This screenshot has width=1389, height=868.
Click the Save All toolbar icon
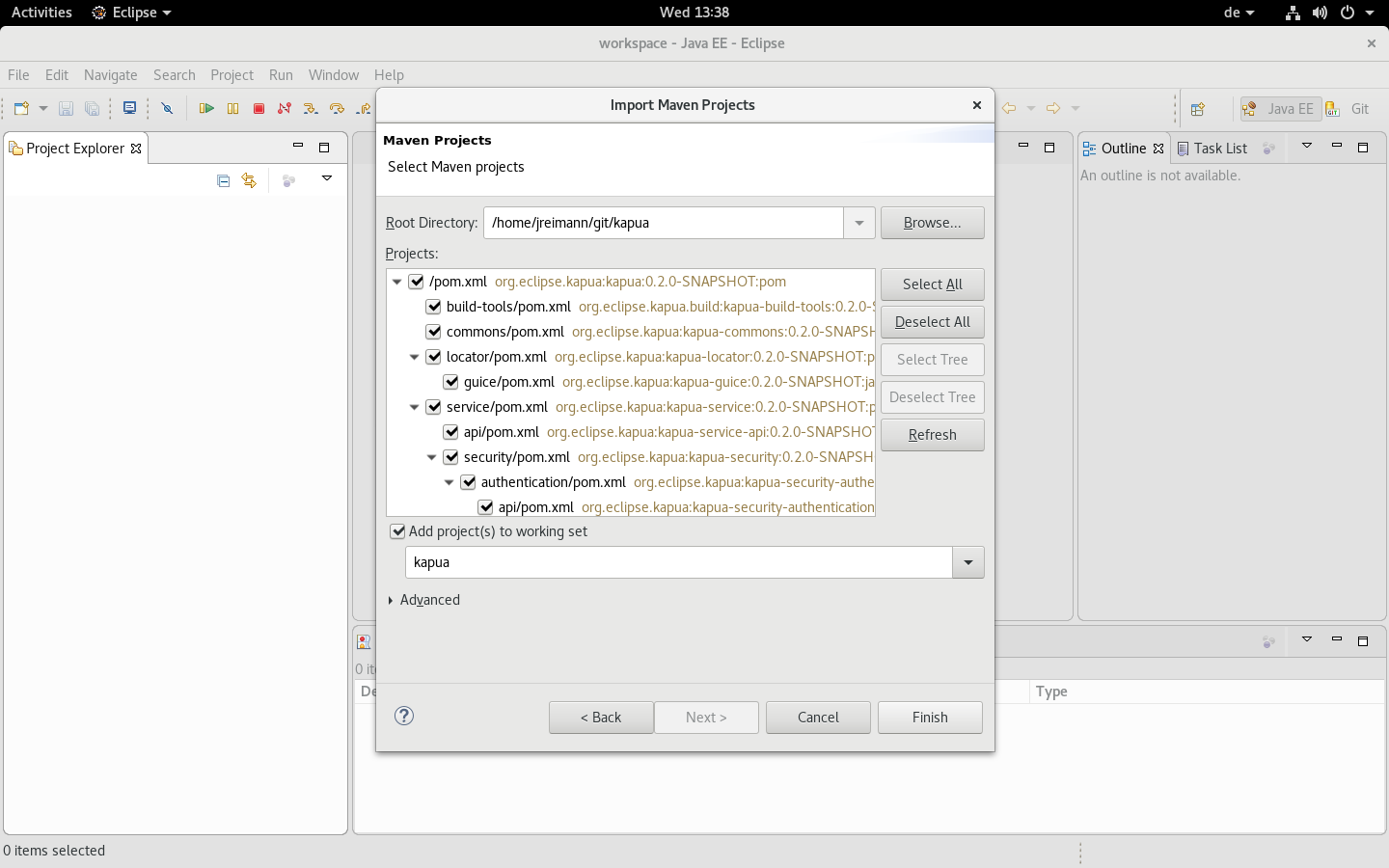pos(92,108)
